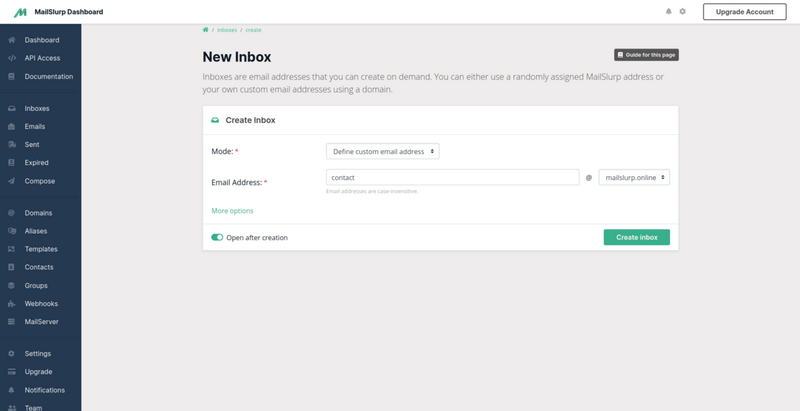Click the MailSlurp logo icon
The height and width of the screenshot is (411, 800).
(x=20, y=12)
